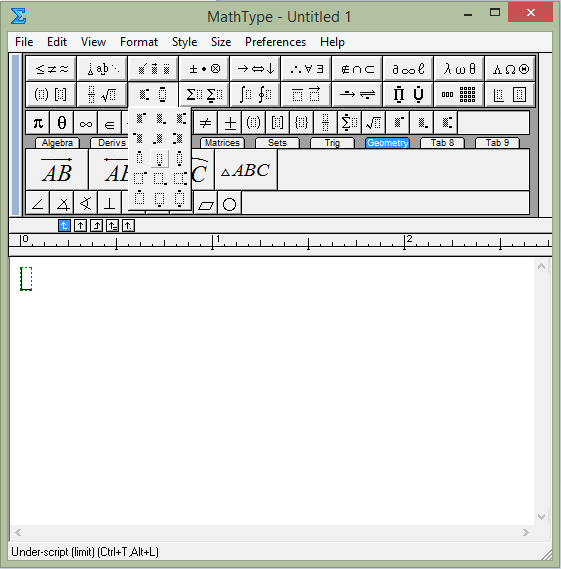Switch to Matrices tab
Viewport: 561px width, 569px height.
pos(222,143)
